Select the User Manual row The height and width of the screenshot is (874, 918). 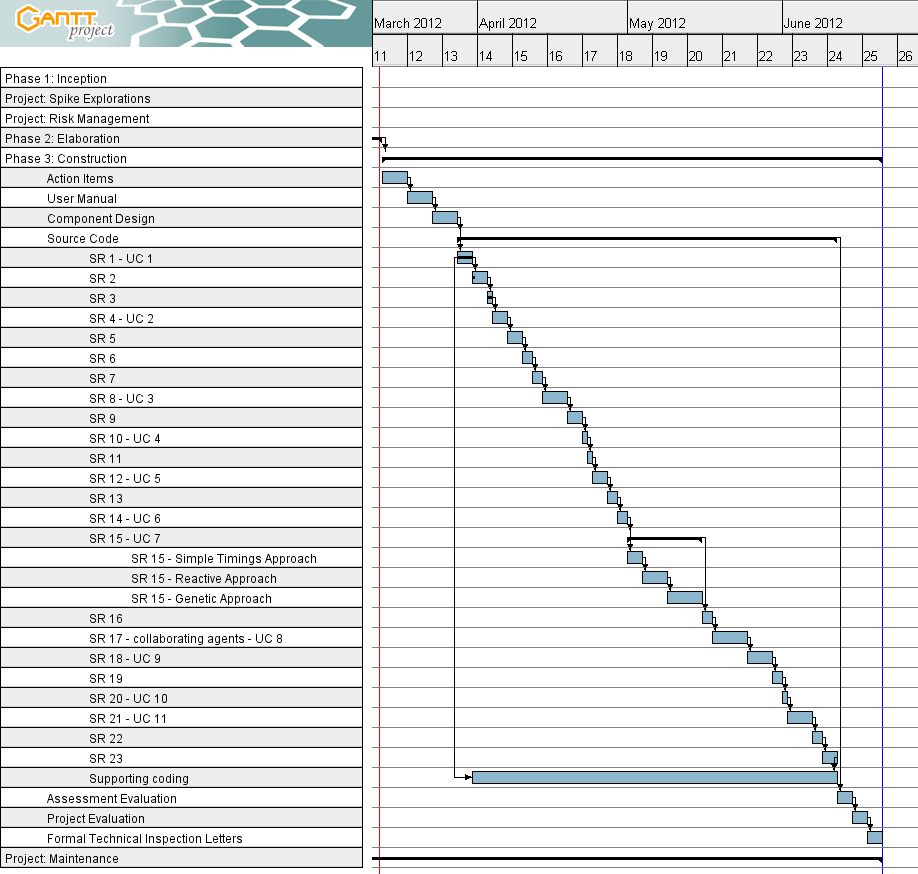coord(181,198)
